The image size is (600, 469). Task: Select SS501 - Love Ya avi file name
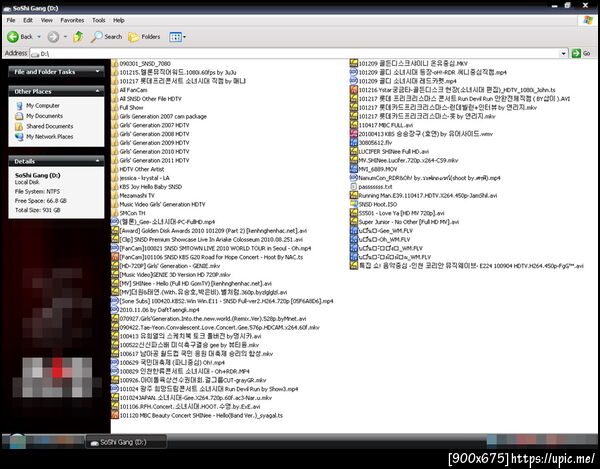[x=401, y=213]
